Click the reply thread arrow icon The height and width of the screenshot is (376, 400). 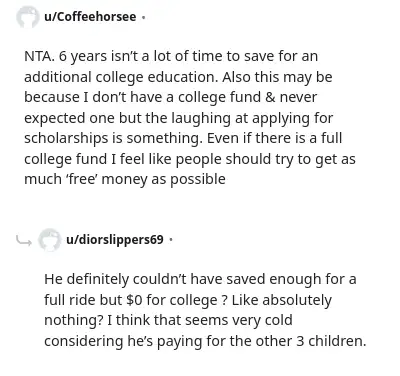(x=23, y=240)
